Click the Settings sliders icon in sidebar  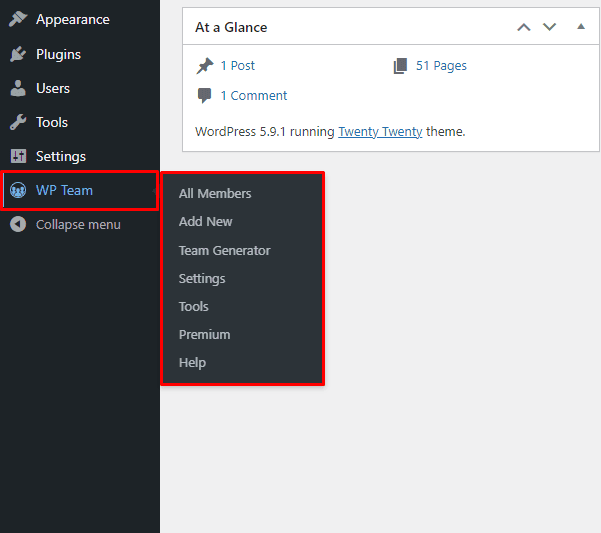[x=17, y=156]
